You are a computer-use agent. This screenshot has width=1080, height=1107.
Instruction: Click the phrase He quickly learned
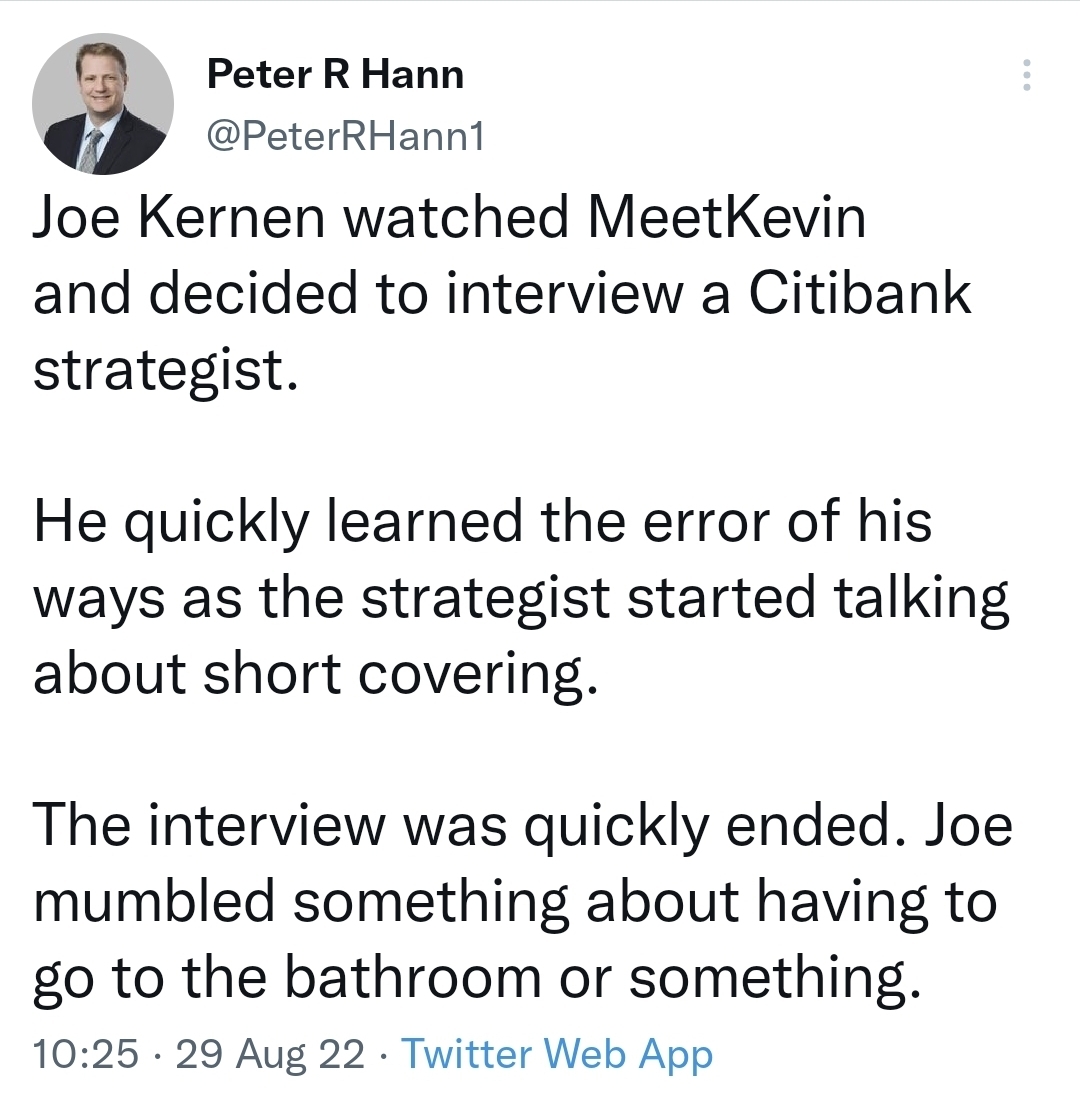(278, 522)
